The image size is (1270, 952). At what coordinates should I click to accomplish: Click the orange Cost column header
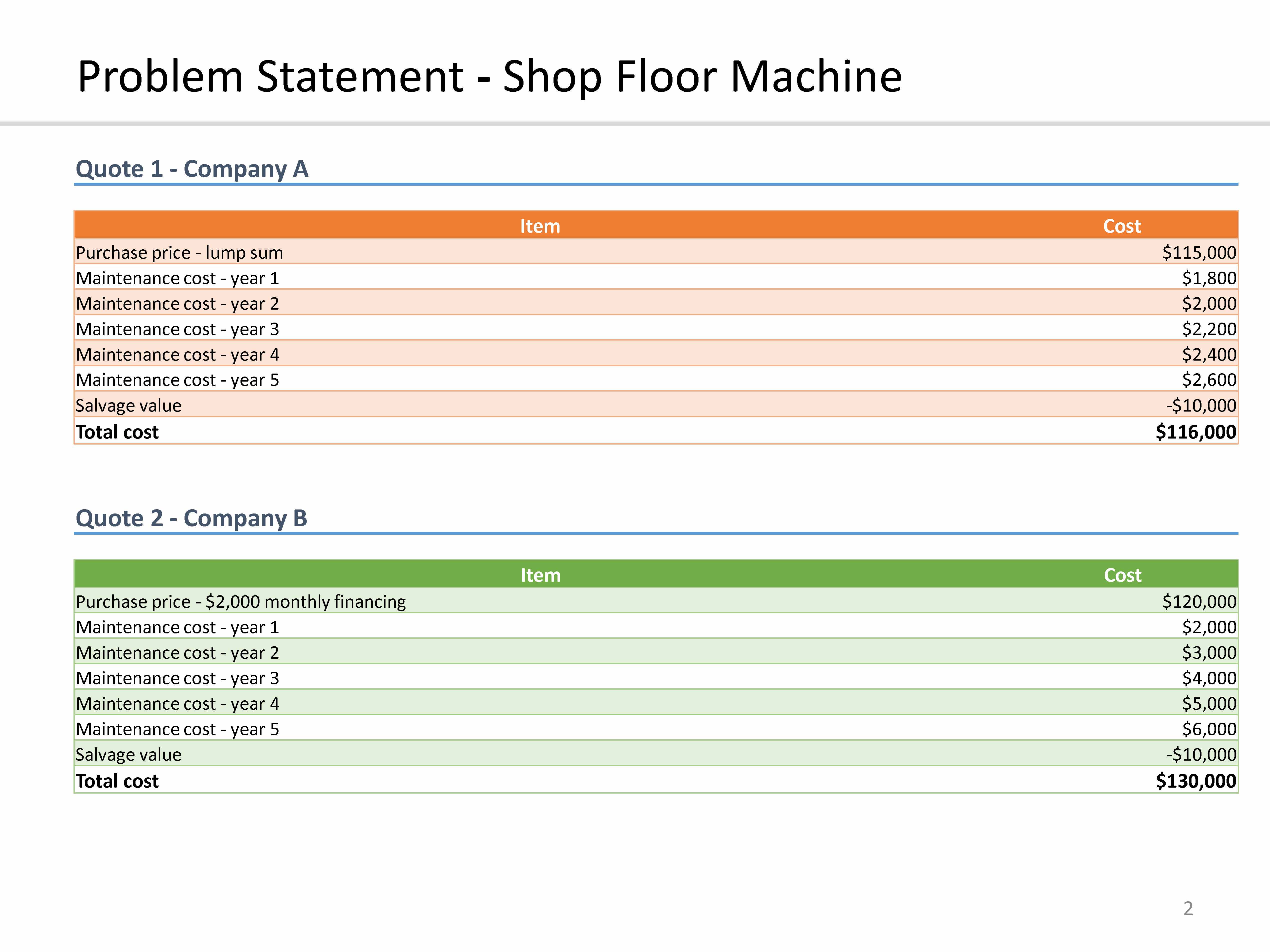1121,226
